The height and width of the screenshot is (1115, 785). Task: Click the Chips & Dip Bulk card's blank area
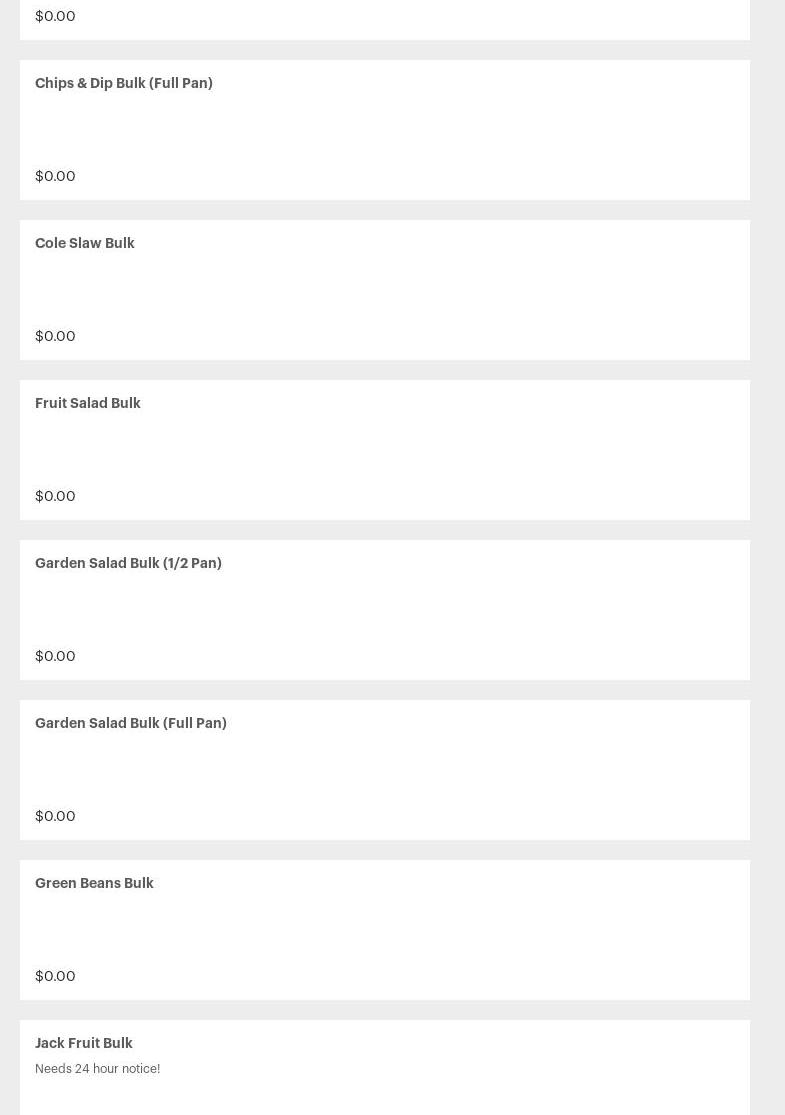click(385, 130)
